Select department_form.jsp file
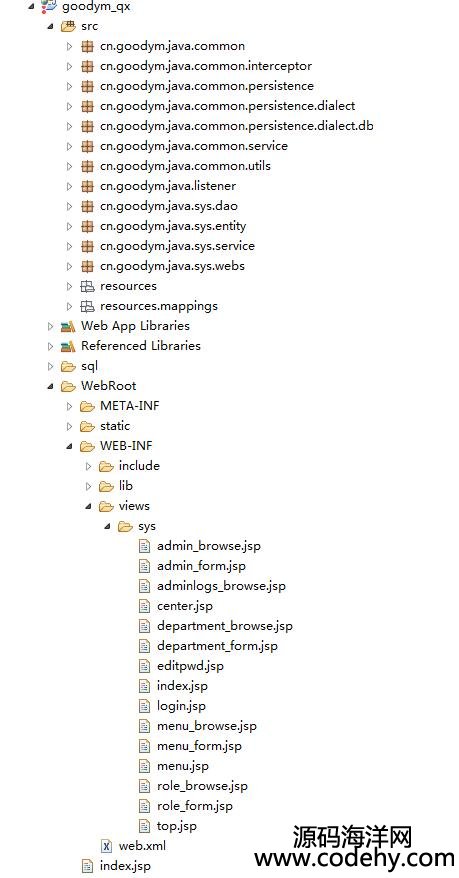459x878 pixels. pos(217,646)
